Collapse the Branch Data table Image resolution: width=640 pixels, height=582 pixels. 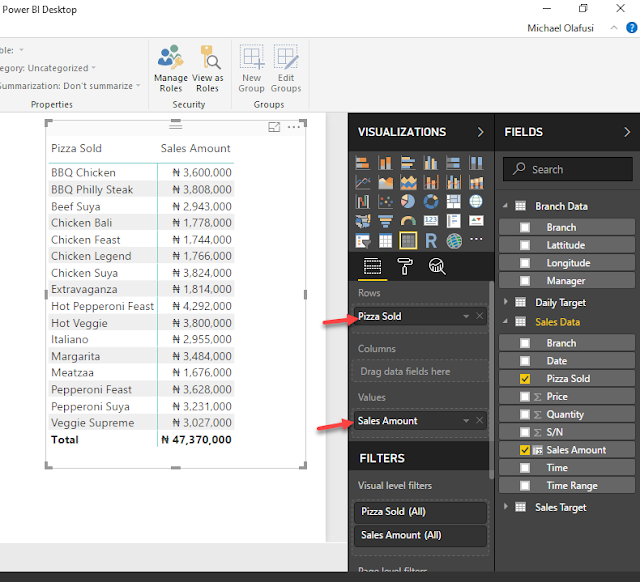coord(505,206)
